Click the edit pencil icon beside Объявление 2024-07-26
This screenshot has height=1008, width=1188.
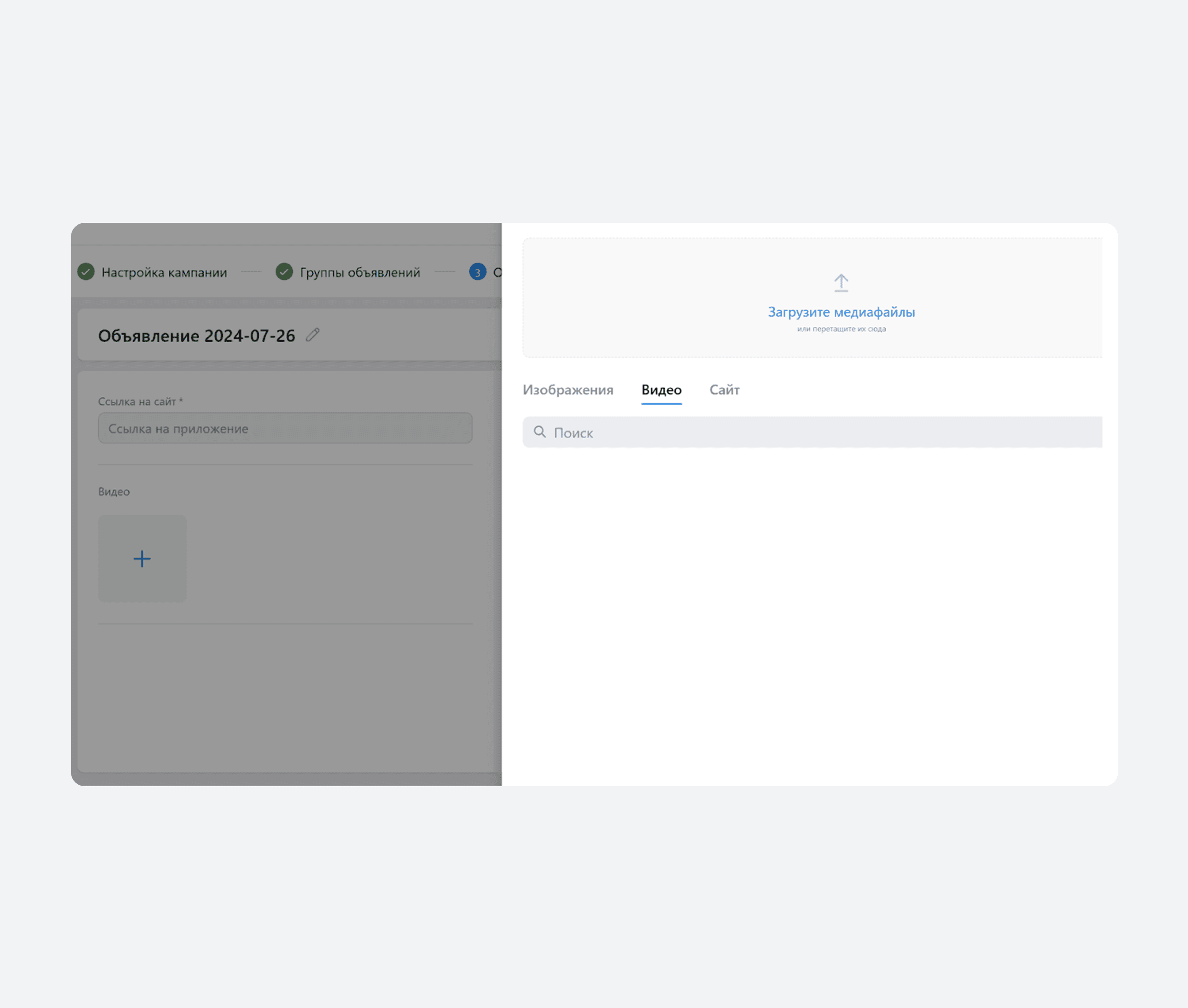[x=313, y=335]
